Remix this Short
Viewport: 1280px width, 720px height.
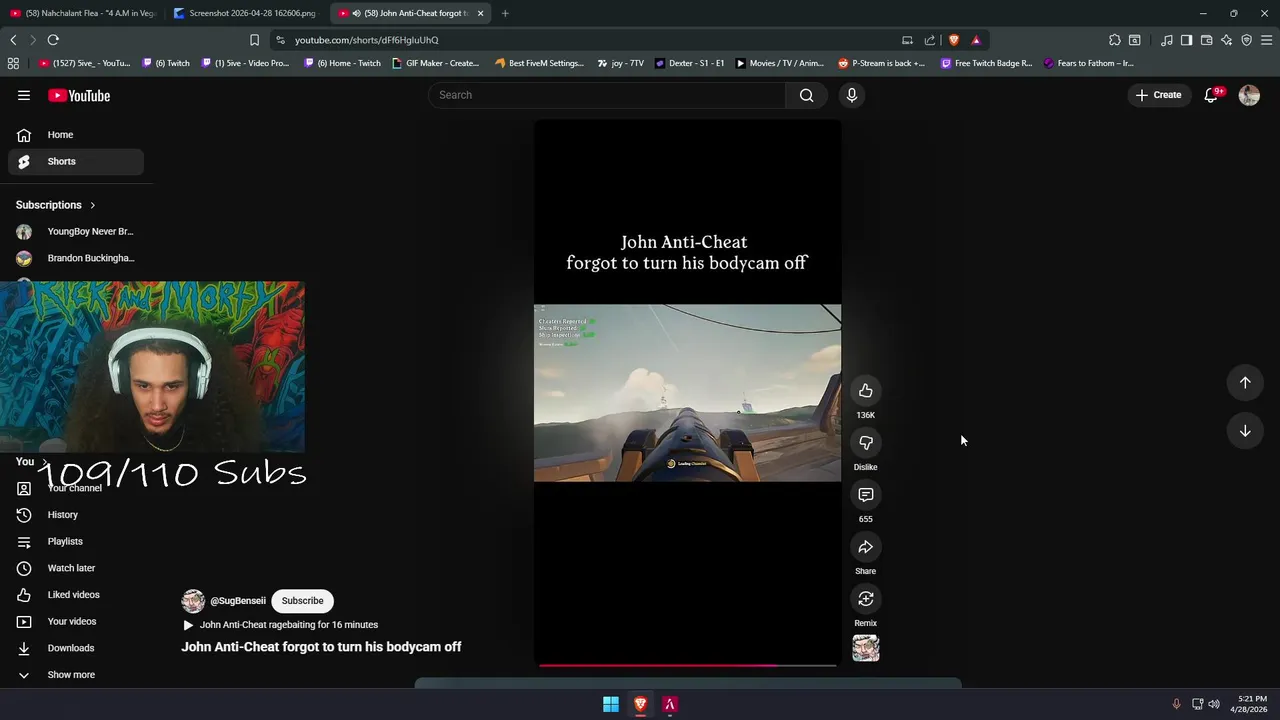point(866,599)
